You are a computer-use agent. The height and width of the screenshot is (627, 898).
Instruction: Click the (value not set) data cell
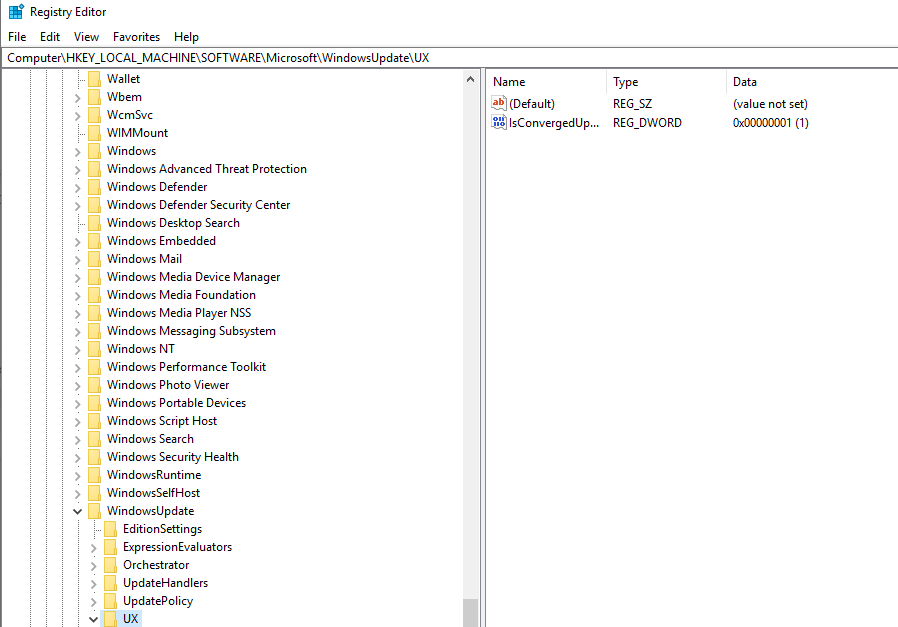pos(770,104)
